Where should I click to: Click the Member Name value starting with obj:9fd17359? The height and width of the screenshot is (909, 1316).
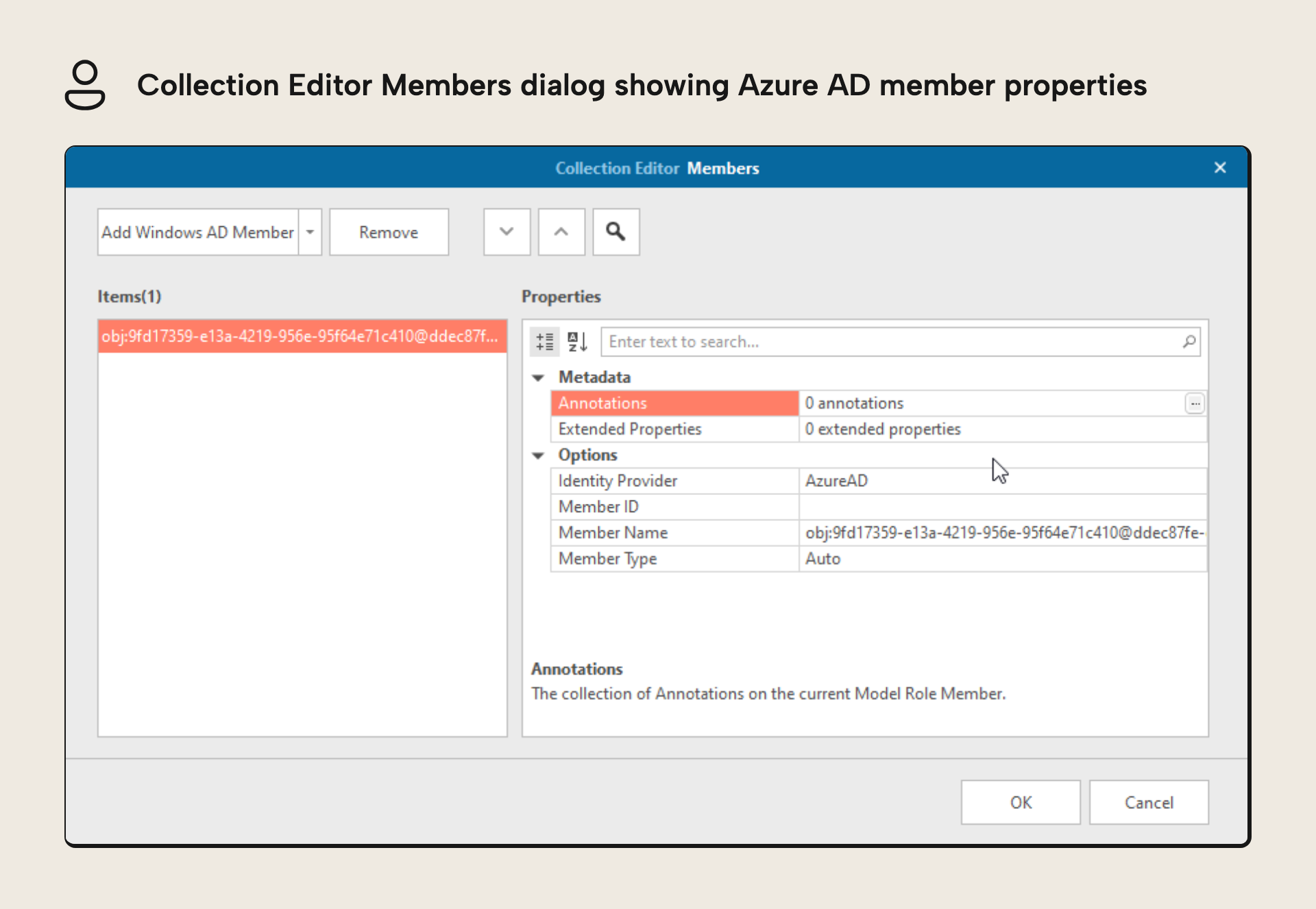(x=1003, y=533)
